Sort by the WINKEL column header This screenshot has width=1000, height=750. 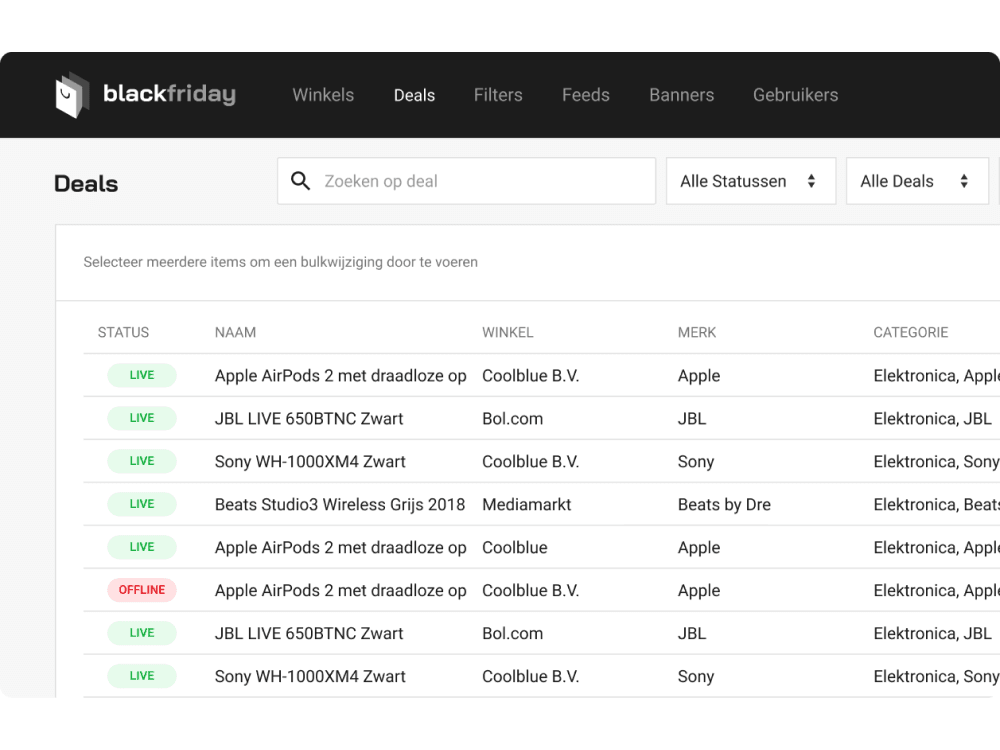pyautogui.click(x=508, y=332)
